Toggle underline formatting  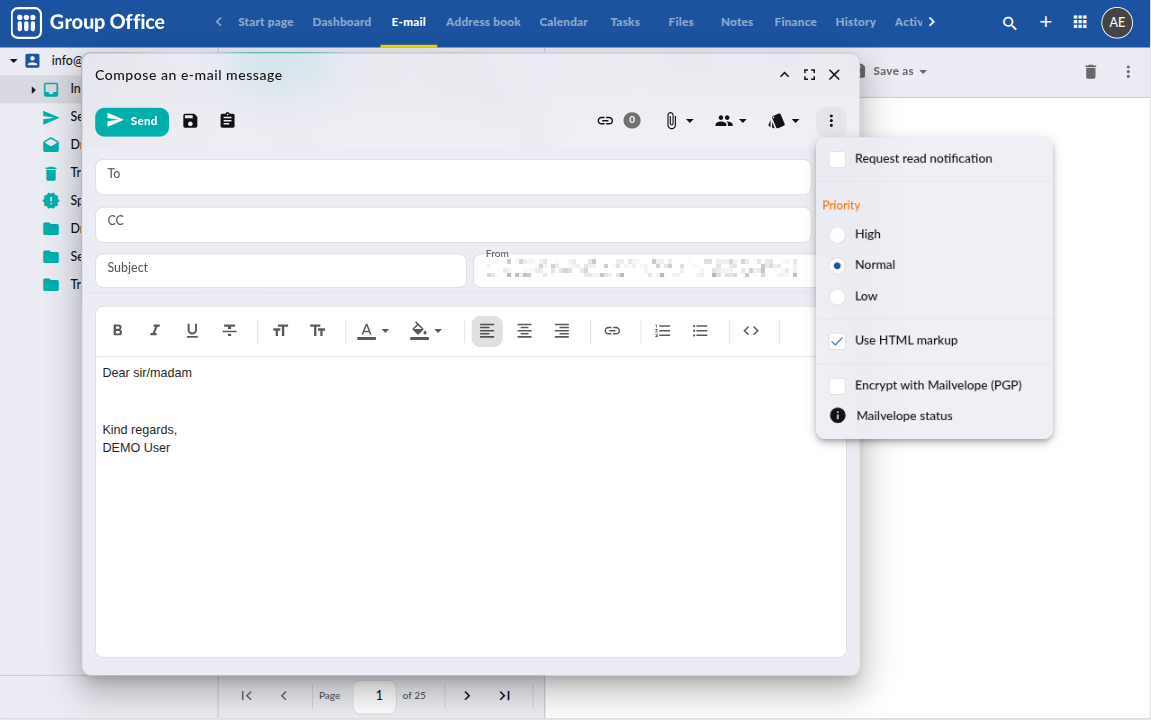click(192, 331)
